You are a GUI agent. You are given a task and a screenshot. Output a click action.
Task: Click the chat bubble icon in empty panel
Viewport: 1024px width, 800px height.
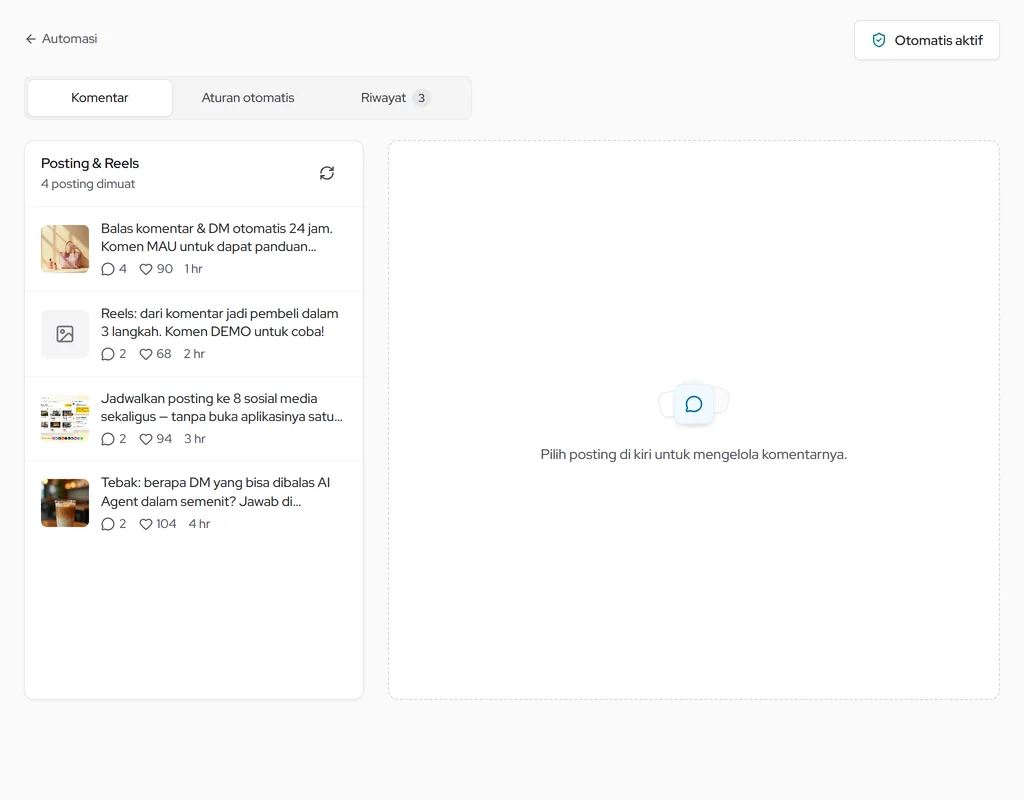694,404
